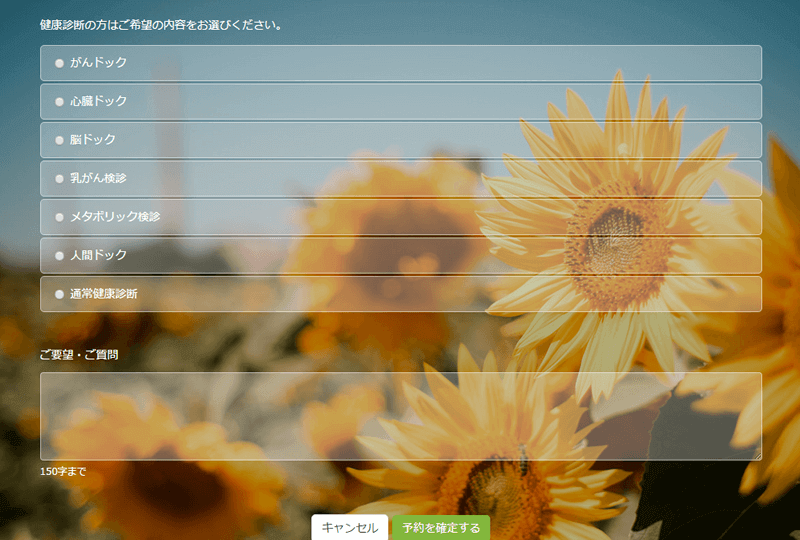The width and height of the screenshot is (800, 540).
Task: Choose the 脳ドック radio option
Action: 59,140
